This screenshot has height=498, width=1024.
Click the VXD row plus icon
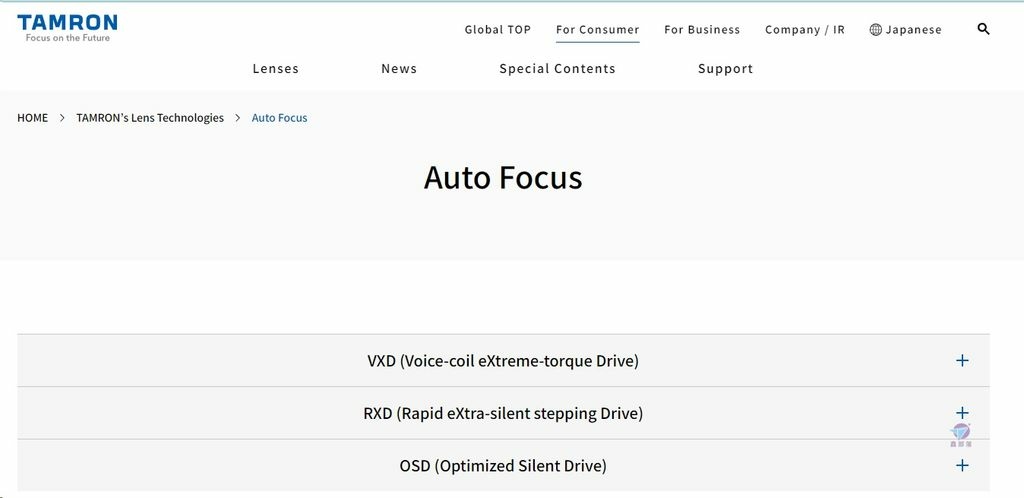(962, 360)
